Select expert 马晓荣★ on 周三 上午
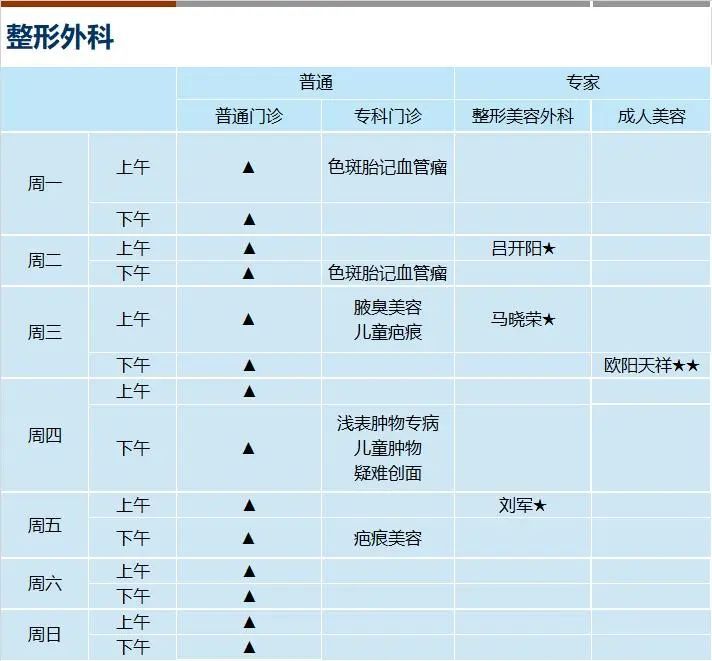This screenshot has width=712, height=661. tap(523, 320)
